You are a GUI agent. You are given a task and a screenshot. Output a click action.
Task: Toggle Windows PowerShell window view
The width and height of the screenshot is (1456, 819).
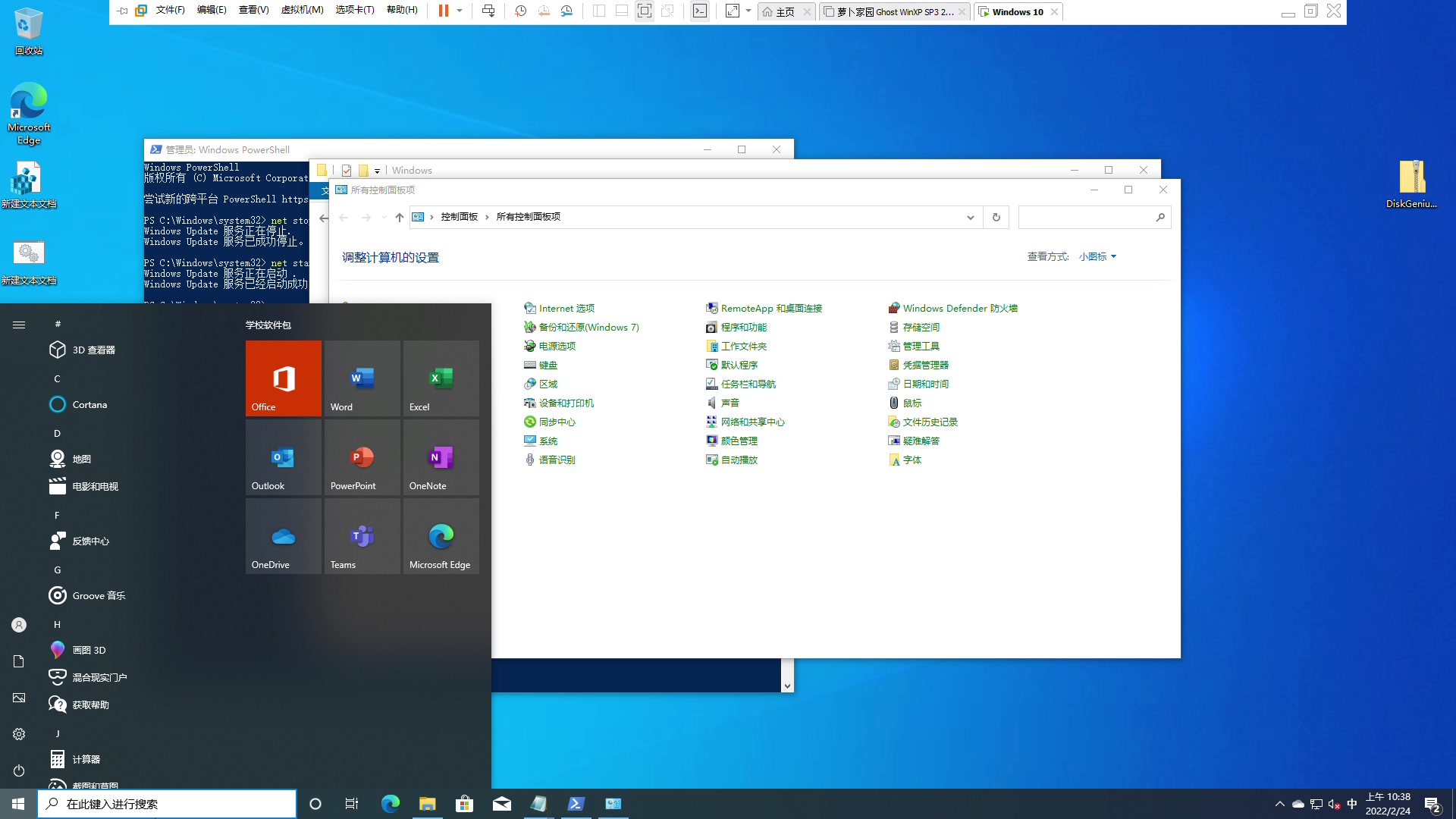click(741, 150)
